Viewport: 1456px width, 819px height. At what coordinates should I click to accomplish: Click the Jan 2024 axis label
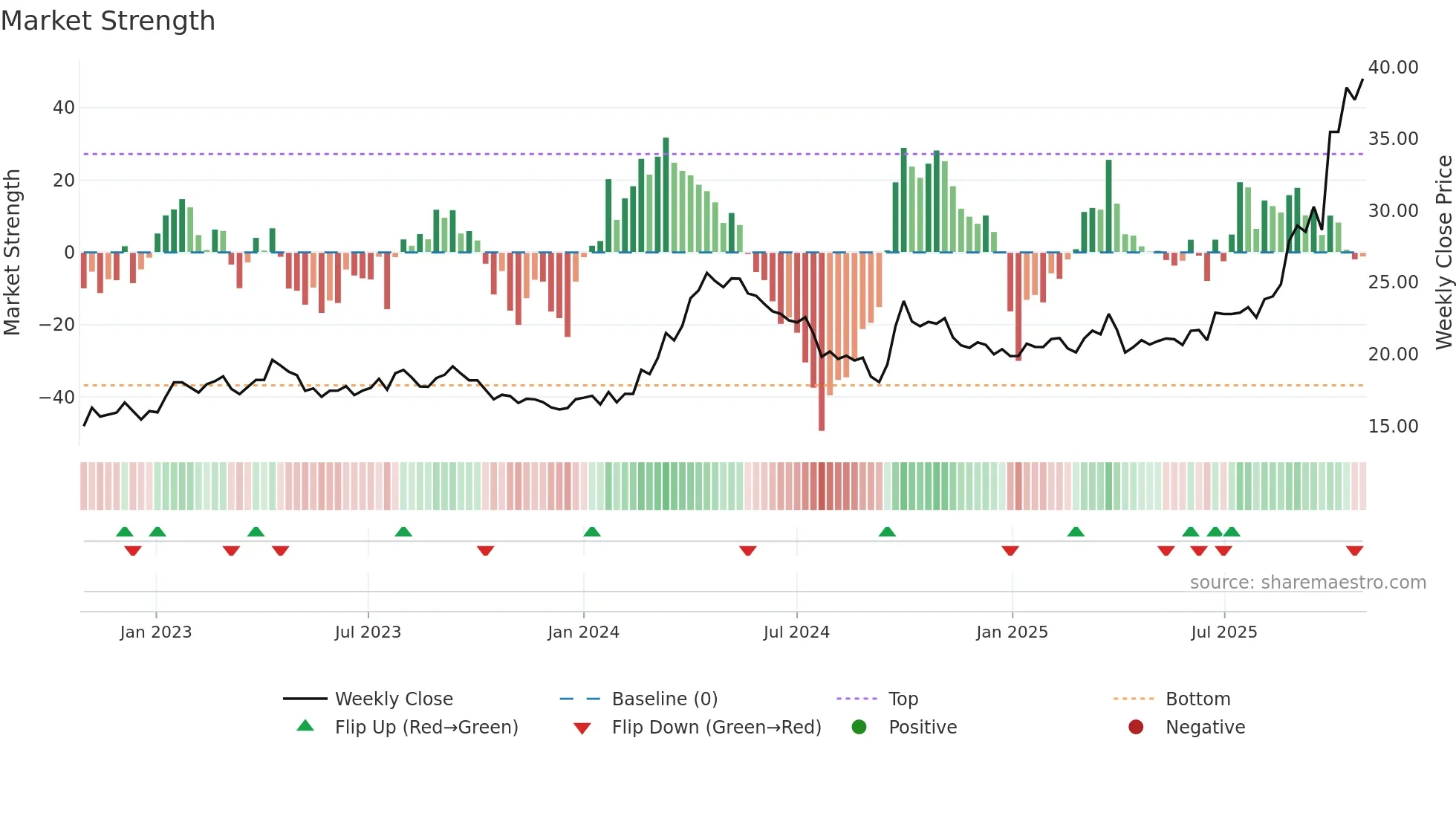(583, 632)
